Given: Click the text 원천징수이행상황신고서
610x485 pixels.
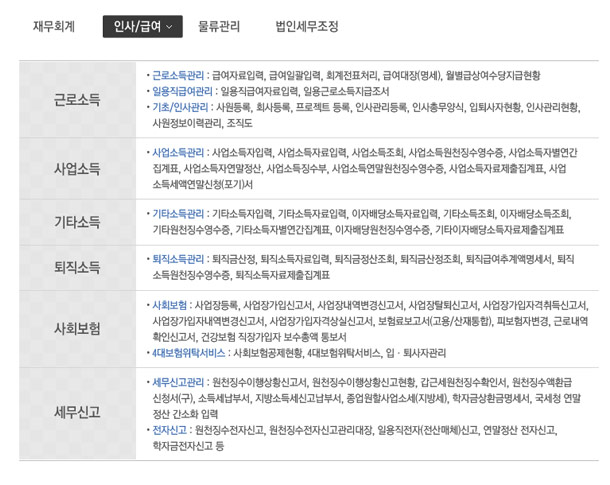Looking at the screenshot, I should (x=259, y=382).
